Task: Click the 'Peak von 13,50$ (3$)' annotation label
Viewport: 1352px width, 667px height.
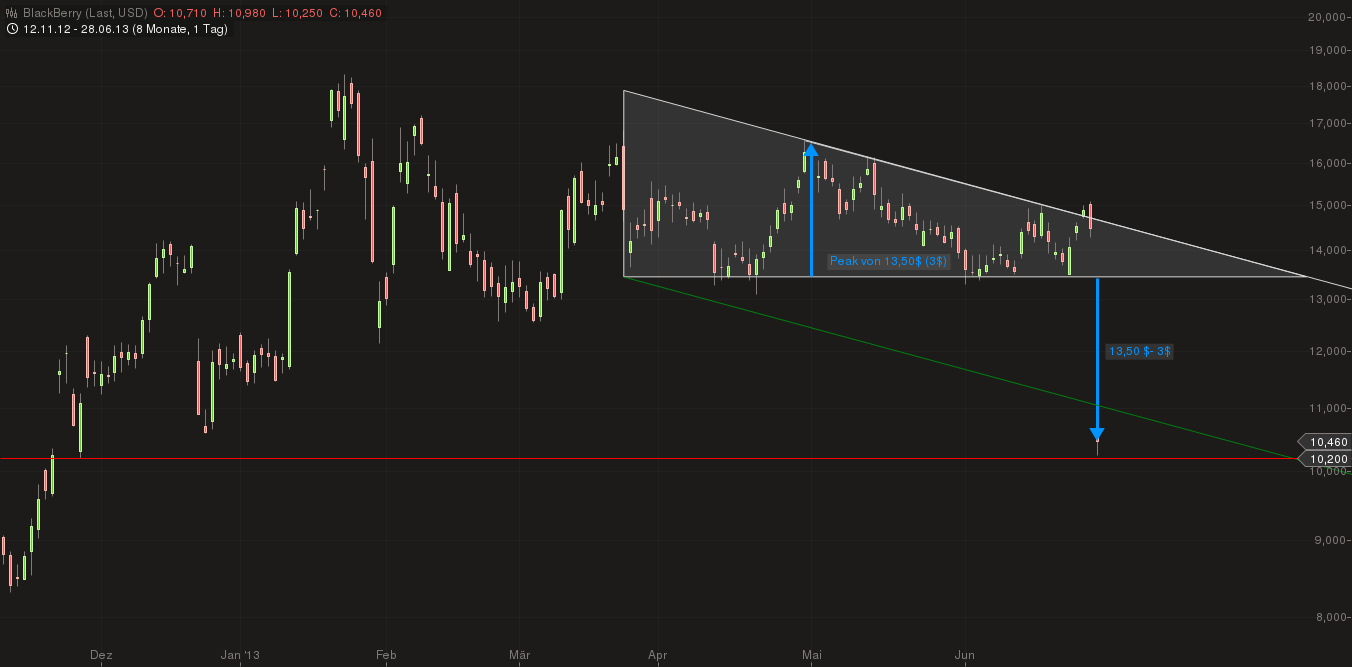Action: click(x=888, y=261)
